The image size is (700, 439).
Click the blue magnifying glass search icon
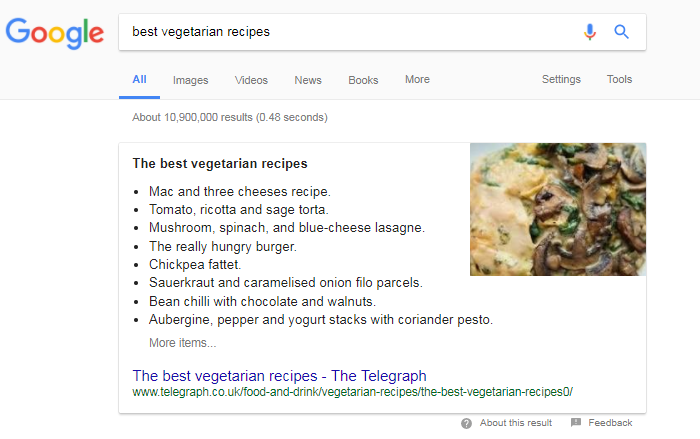[x=621, y=32]
